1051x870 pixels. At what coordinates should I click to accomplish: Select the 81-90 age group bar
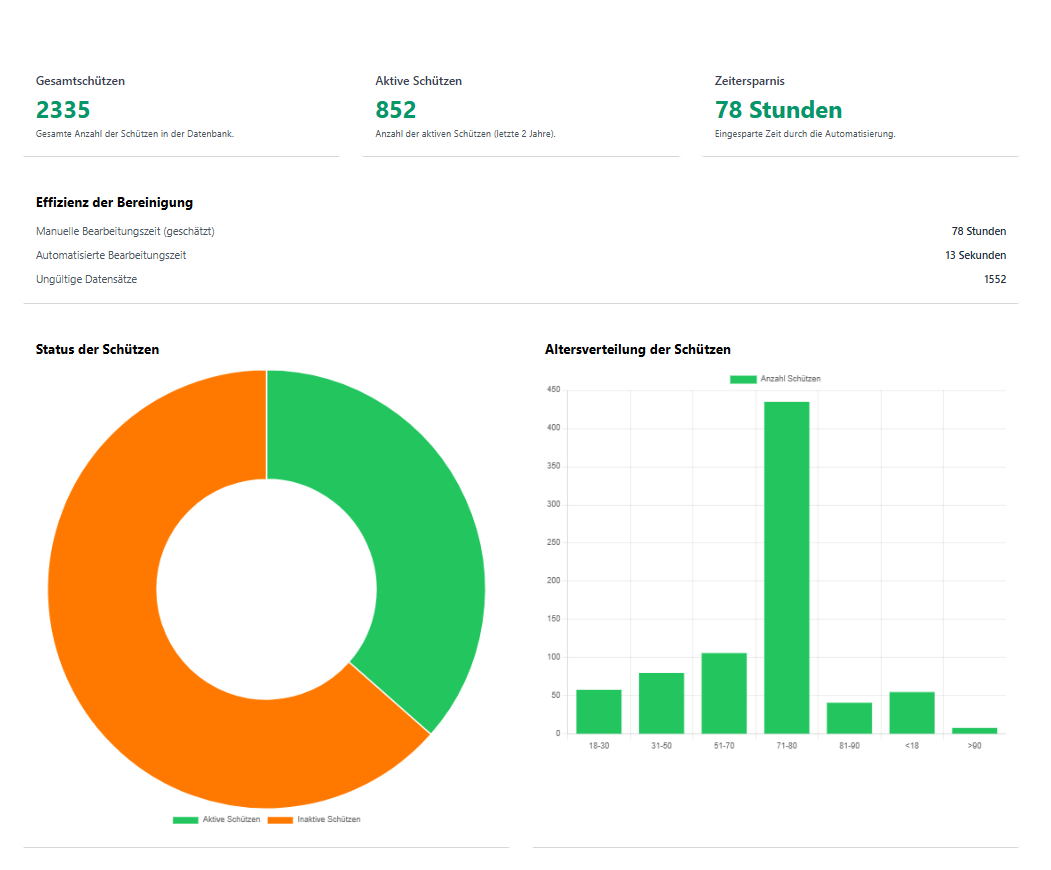pos(849,718)
